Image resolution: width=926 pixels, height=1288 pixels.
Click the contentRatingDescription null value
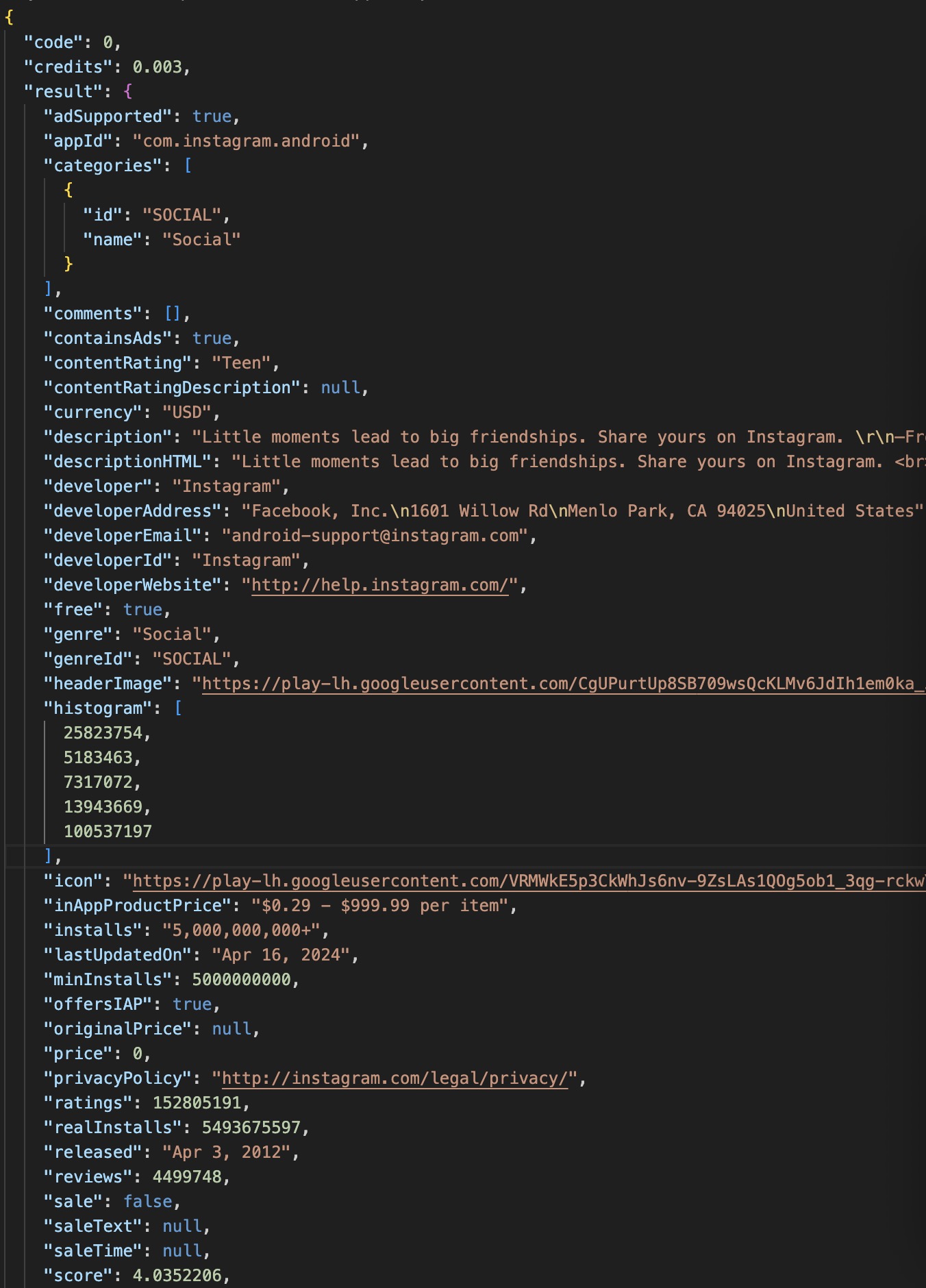340,388
